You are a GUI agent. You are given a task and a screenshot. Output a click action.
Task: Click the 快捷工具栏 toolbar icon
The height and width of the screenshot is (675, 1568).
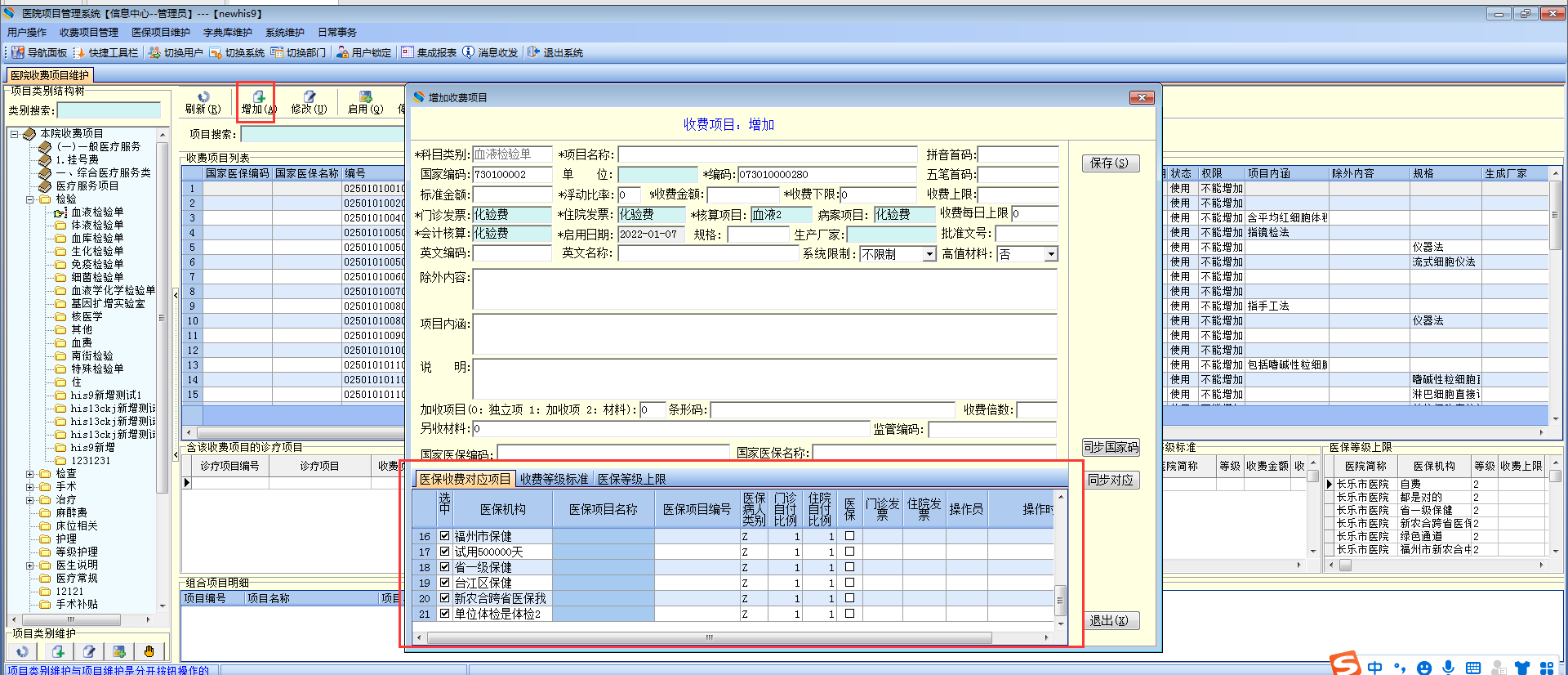[x=79, y=52]
